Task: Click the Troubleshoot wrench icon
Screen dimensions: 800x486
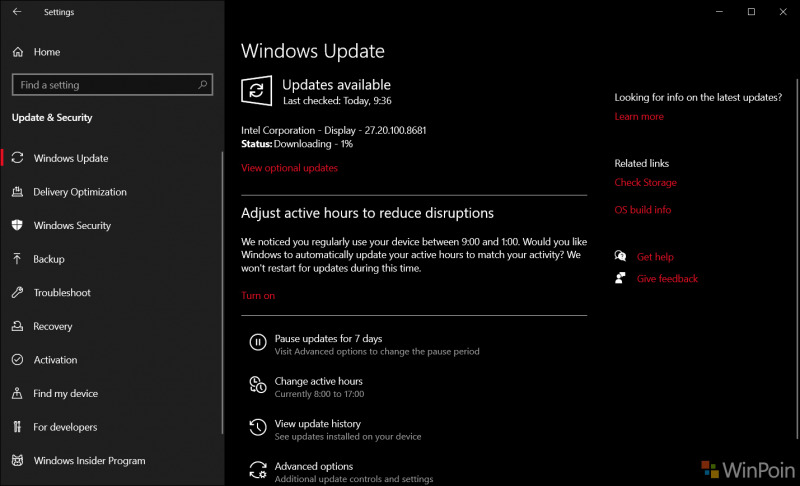Action: click(x=17, y=293)
